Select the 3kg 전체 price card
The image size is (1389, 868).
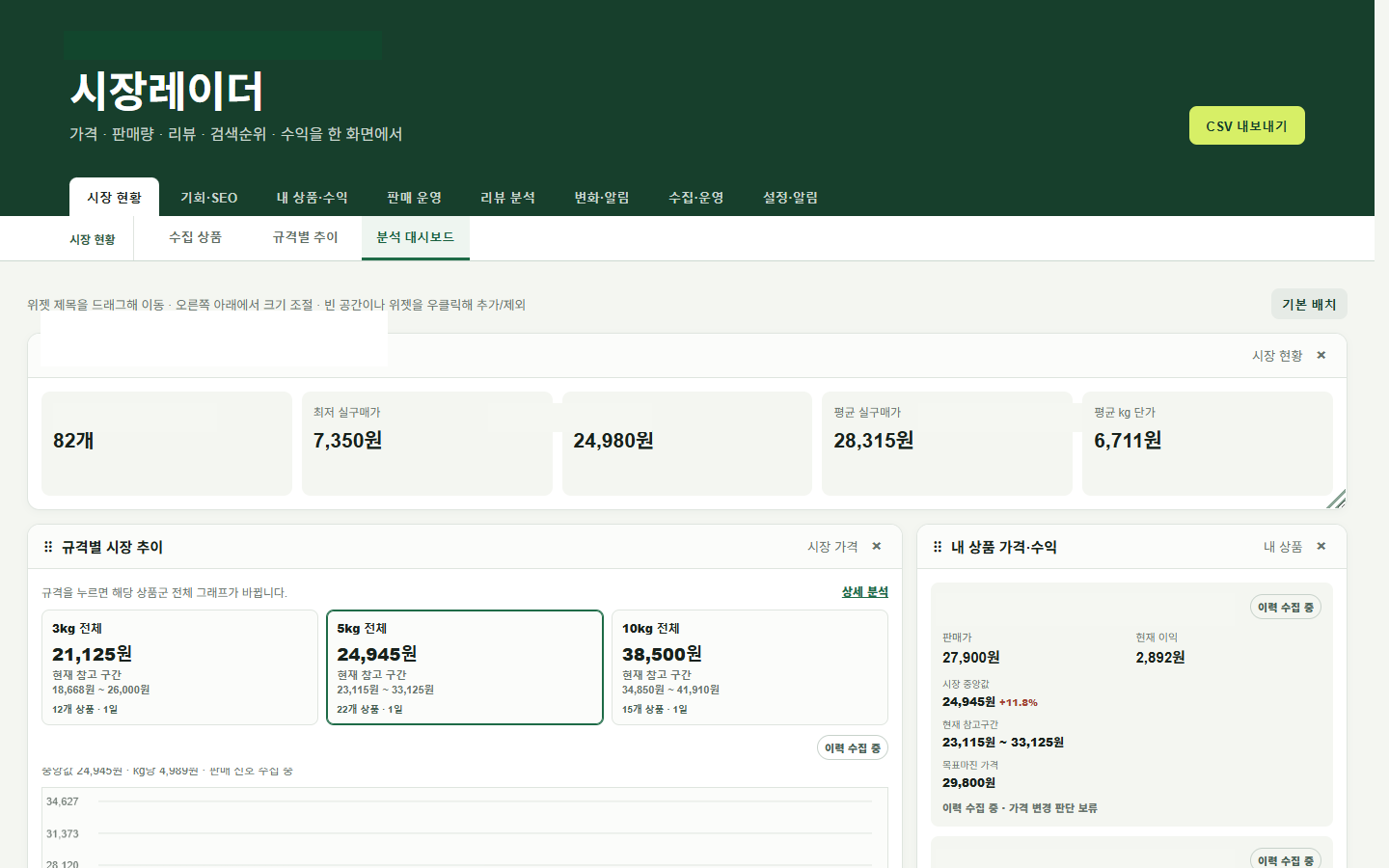(179, 667)
